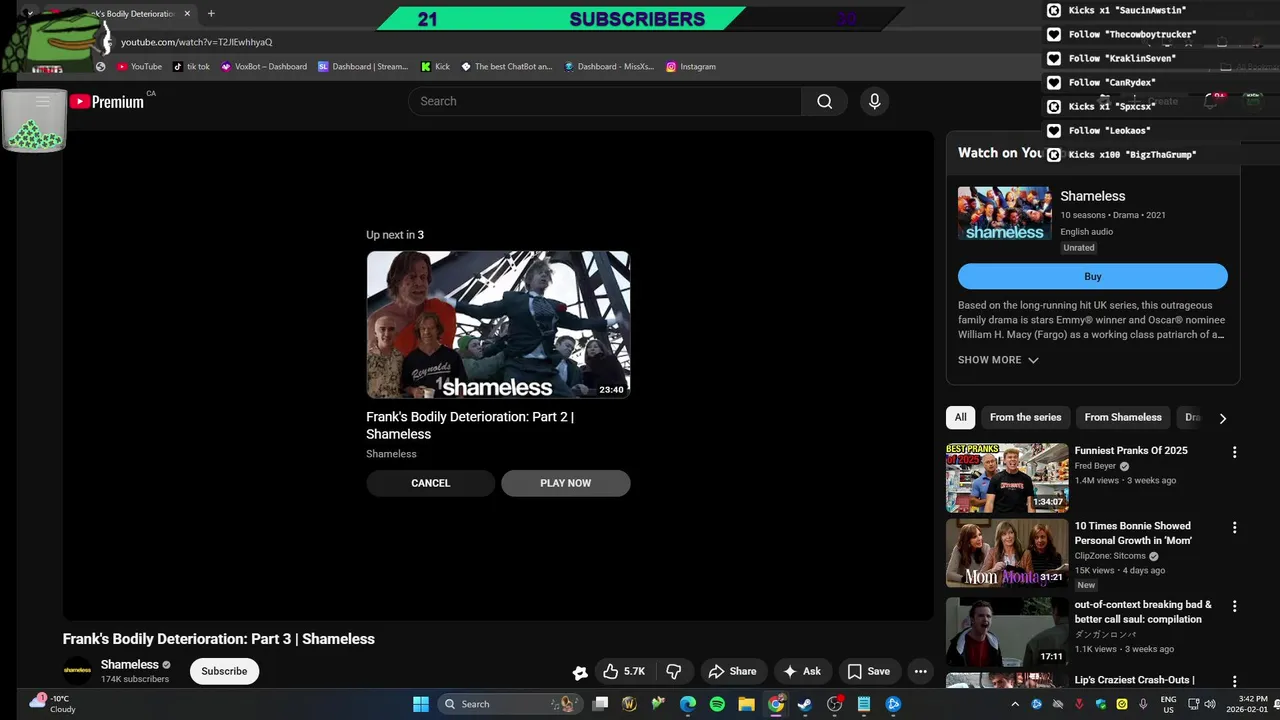Click the blue Buy button
This screenshot has width=1280, height=720.
pyautogui.click(x=1092, y=277)
